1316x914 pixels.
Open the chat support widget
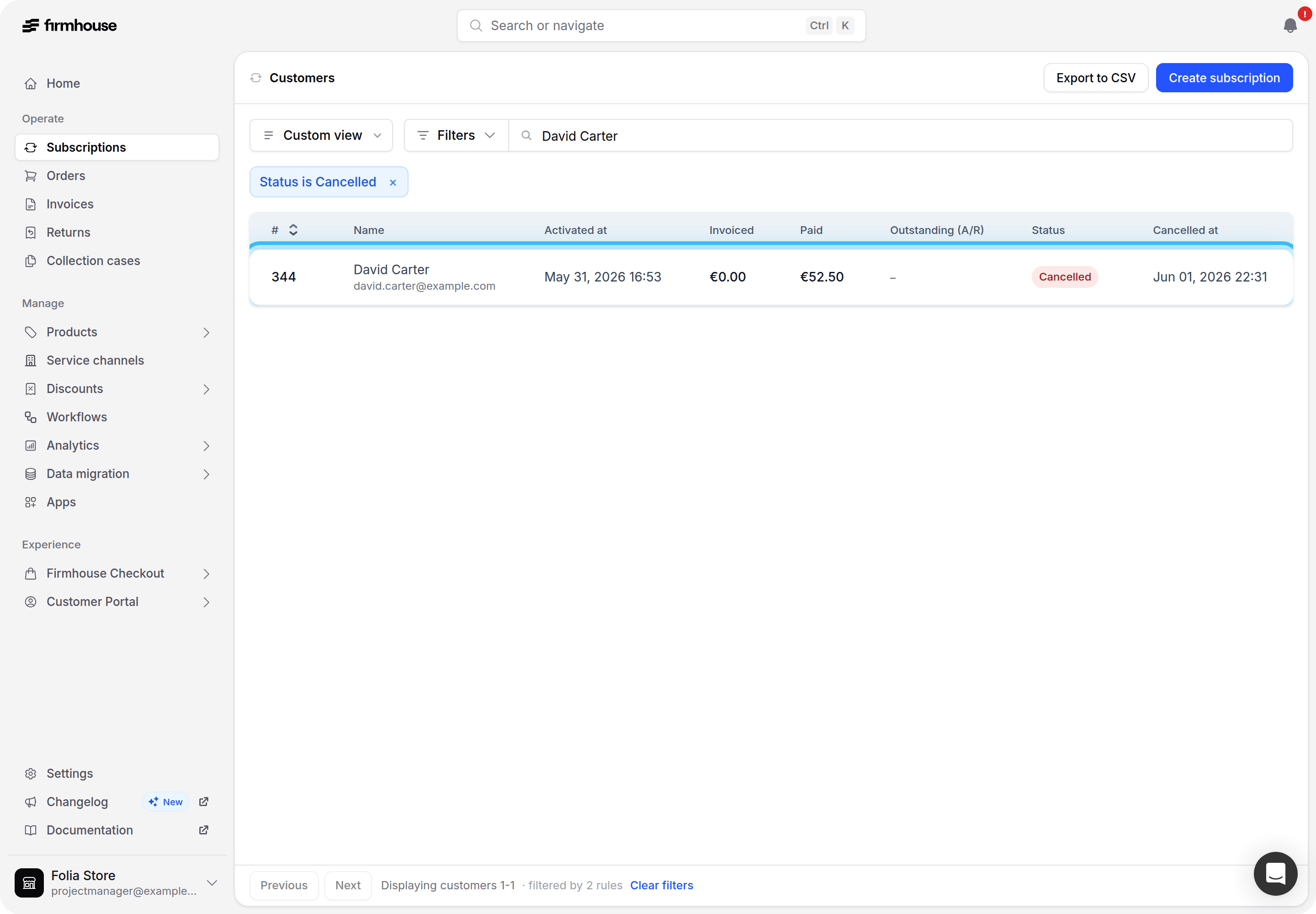tap(1275, 873)
